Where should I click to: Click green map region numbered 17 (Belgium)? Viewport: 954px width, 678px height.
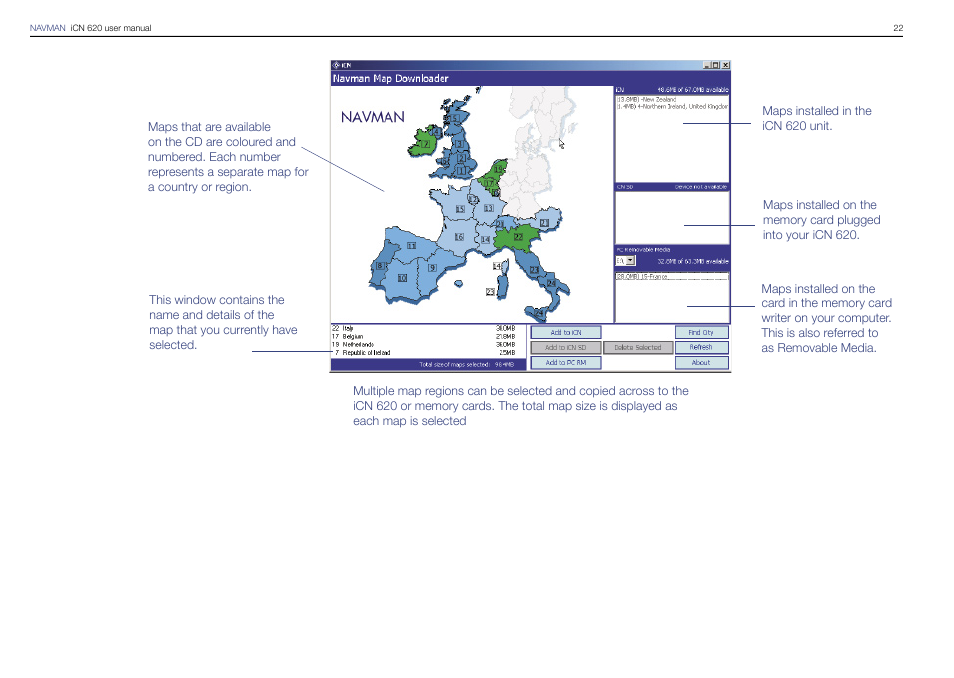pos(489,183)
